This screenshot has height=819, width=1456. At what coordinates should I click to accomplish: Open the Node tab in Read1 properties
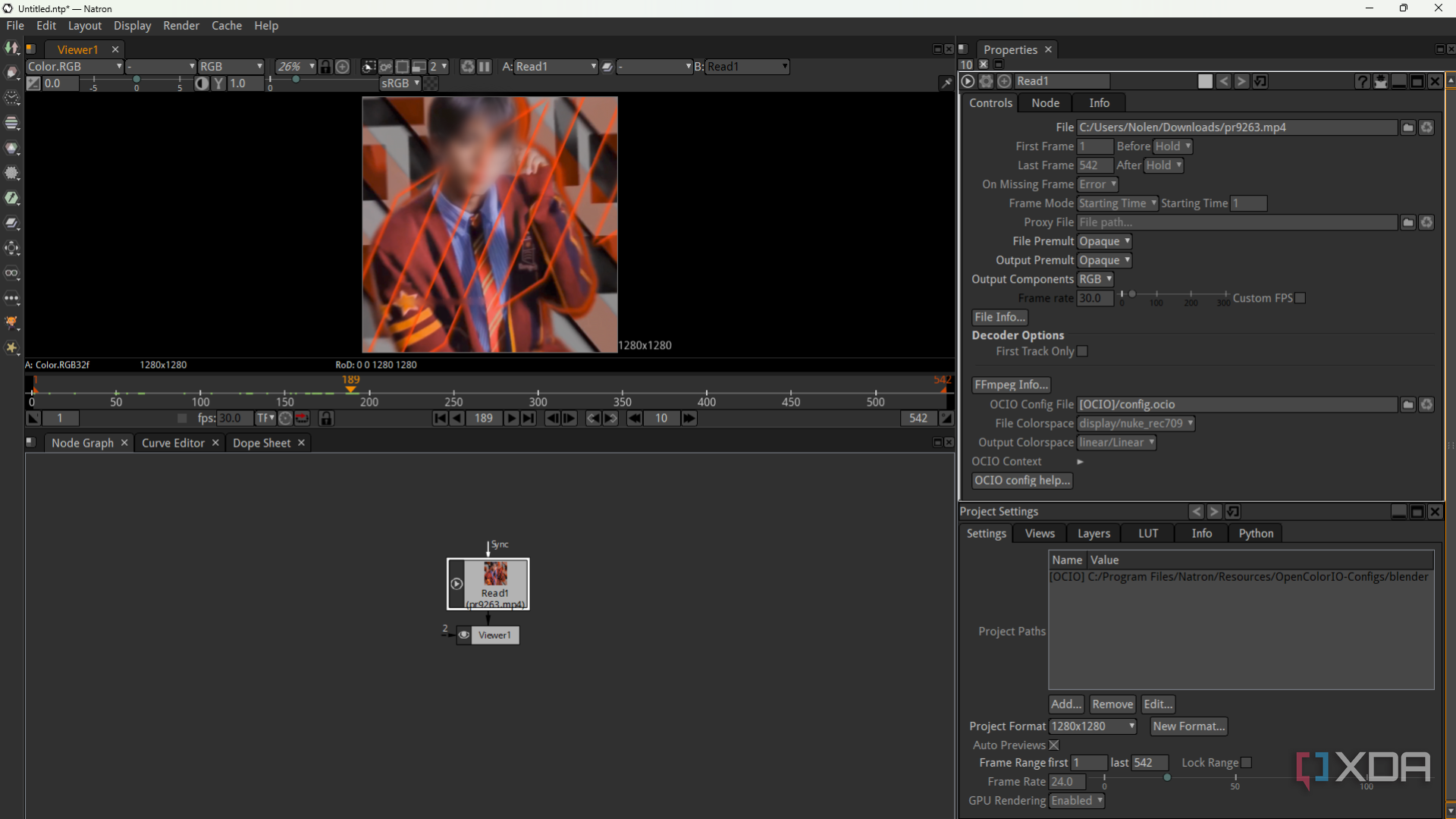1046,103
